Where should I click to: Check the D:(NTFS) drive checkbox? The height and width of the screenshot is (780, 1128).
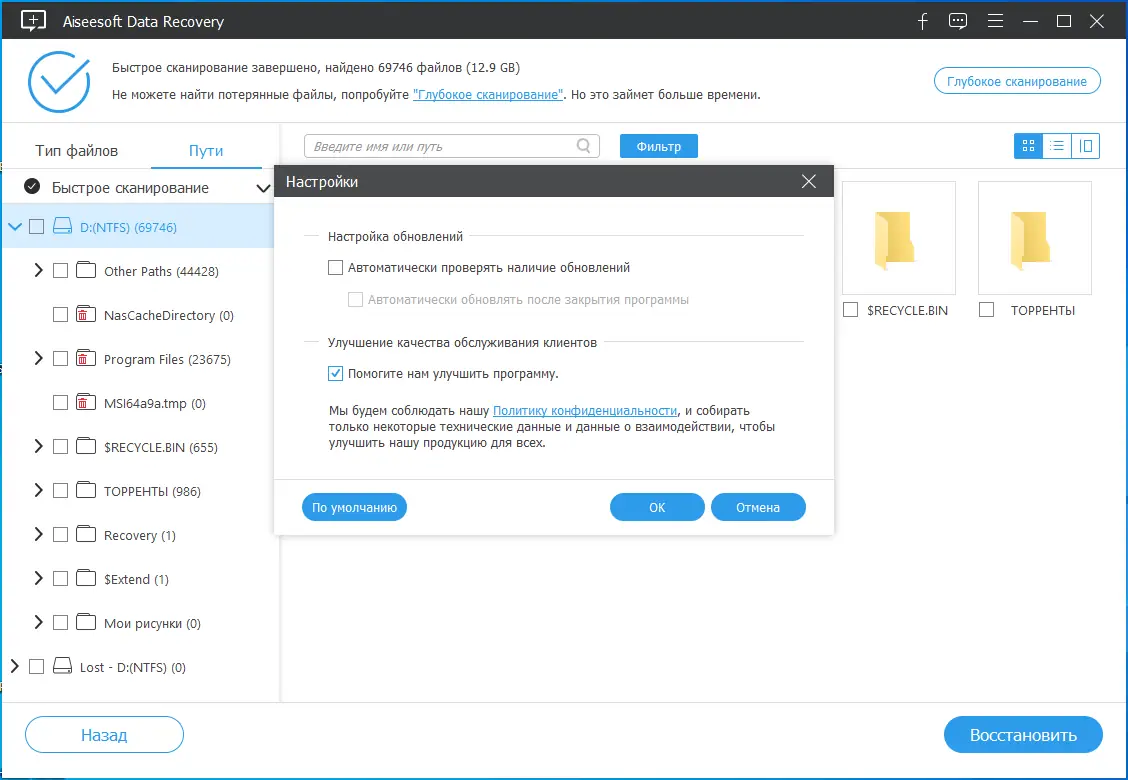(x=37, y=227)
